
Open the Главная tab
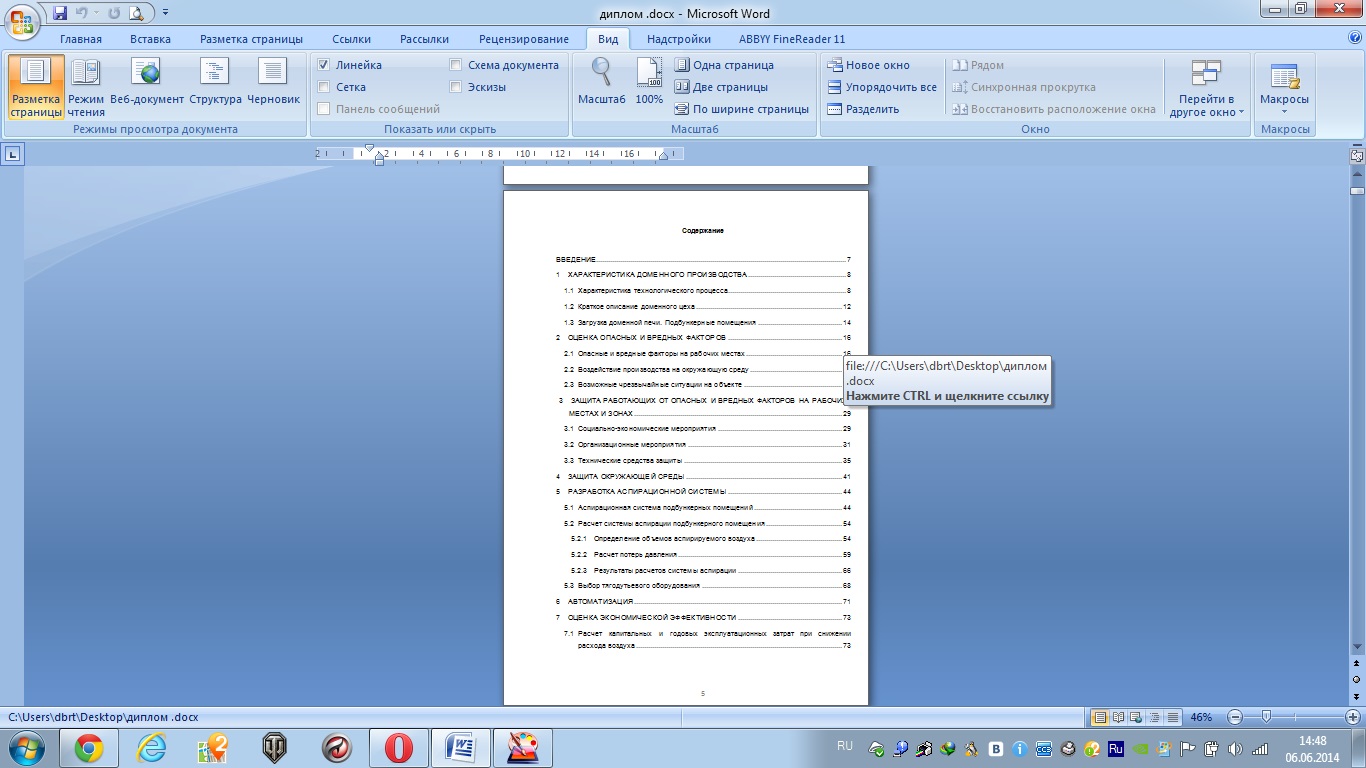[81, 39]
